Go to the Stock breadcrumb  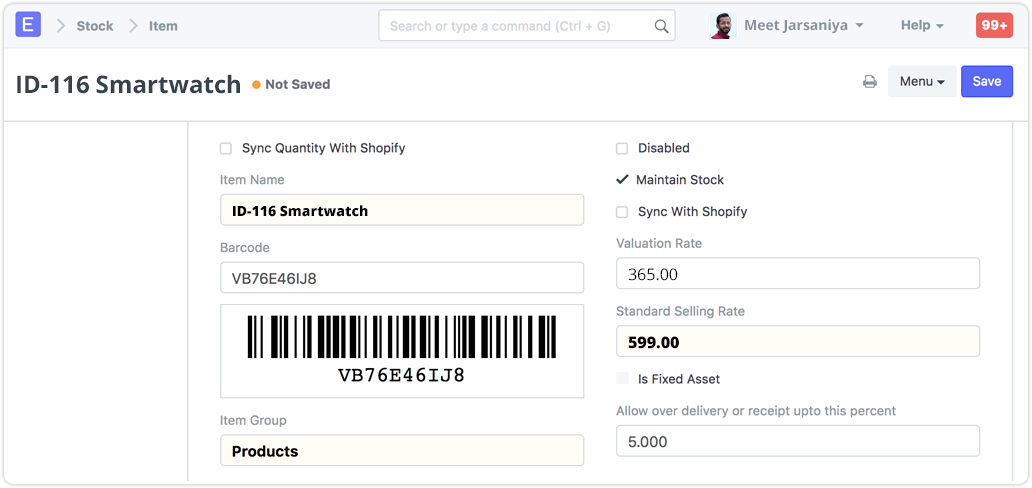click(x=95, y=26)
